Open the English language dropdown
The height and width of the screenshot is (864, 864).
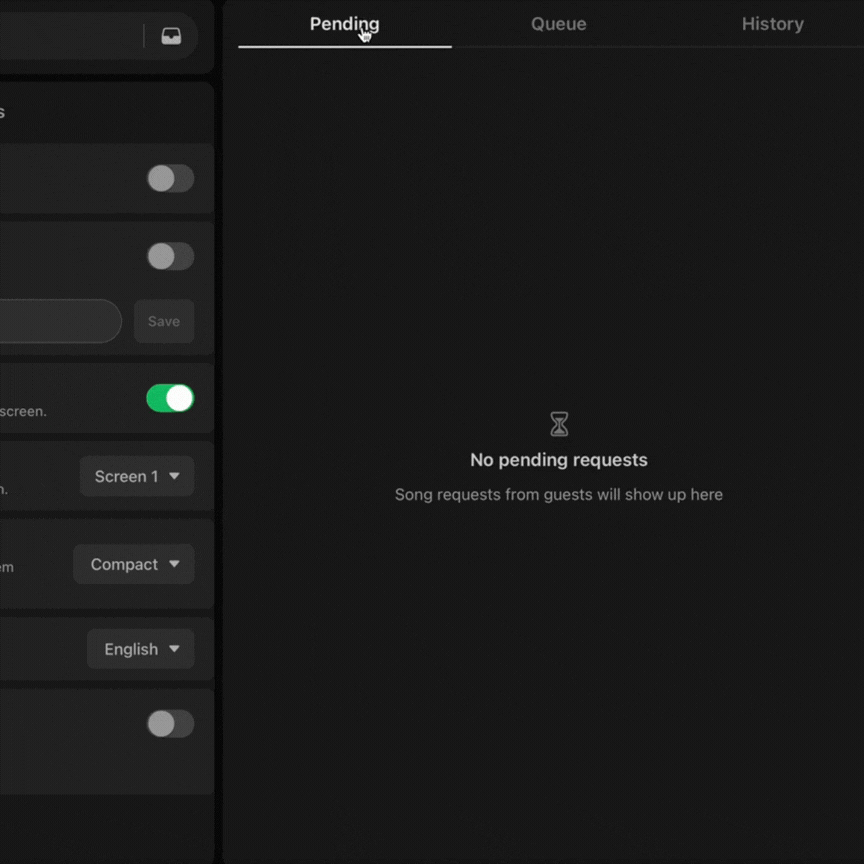click(141, 649)
